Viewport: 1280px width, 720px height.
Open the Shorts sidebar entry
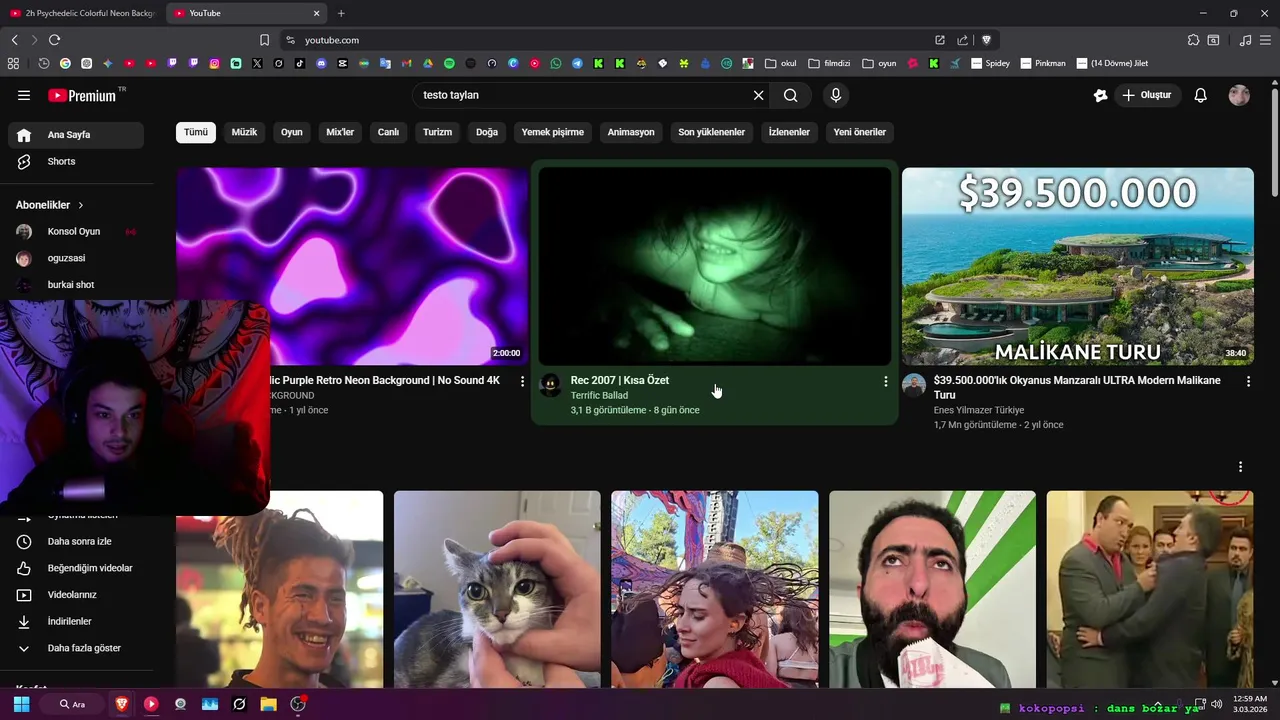click(76, 161)
